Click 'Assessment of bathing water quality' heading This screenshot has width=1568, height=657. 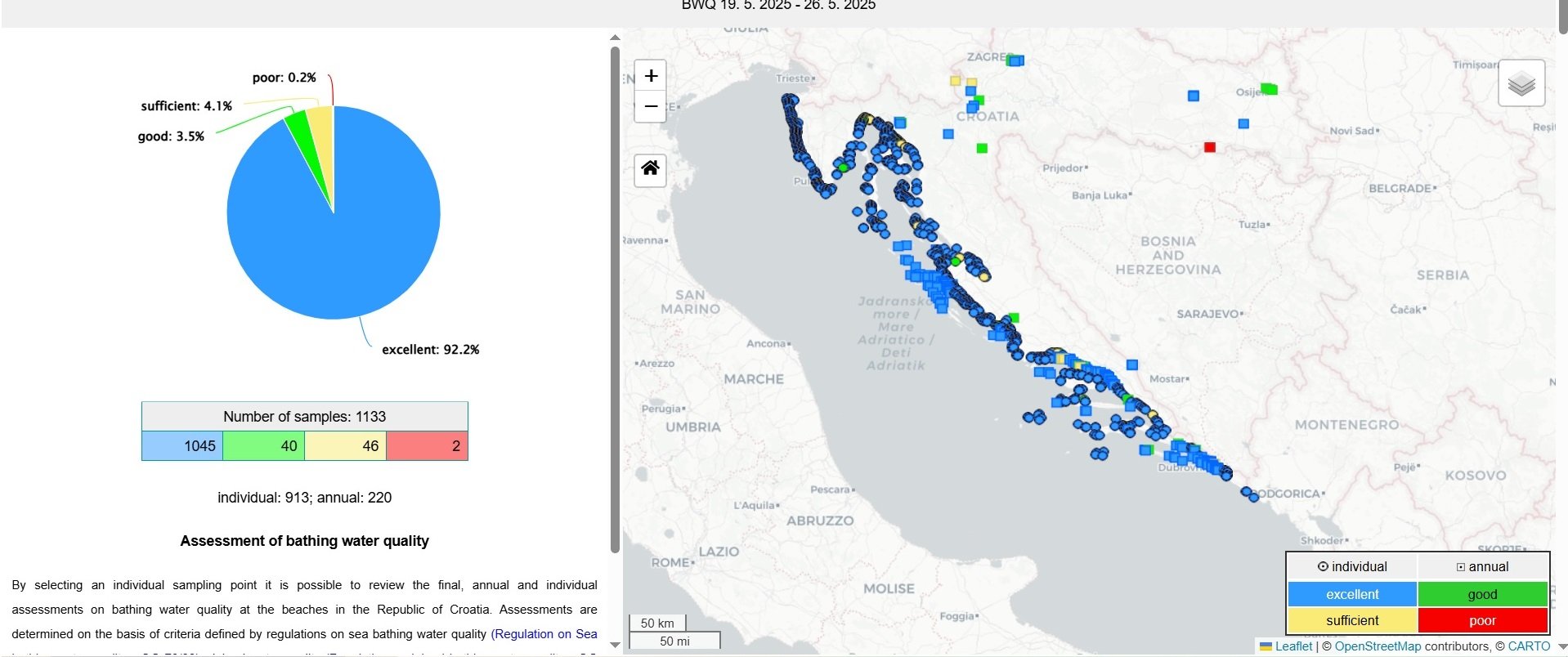click(x=305, y=541)
